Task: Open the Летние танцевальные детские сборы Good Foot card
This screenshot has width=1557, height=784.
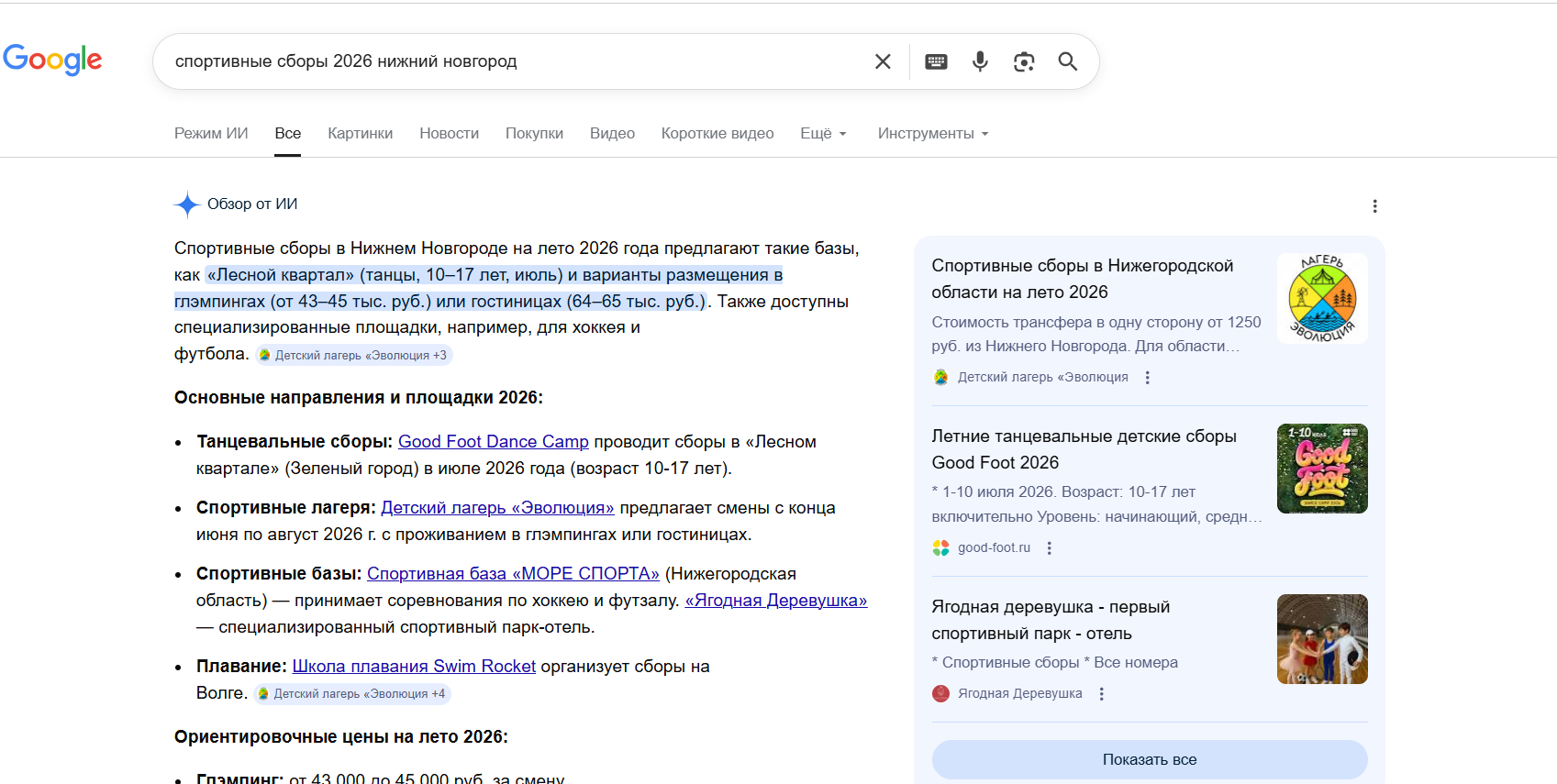Action: 1084,449
